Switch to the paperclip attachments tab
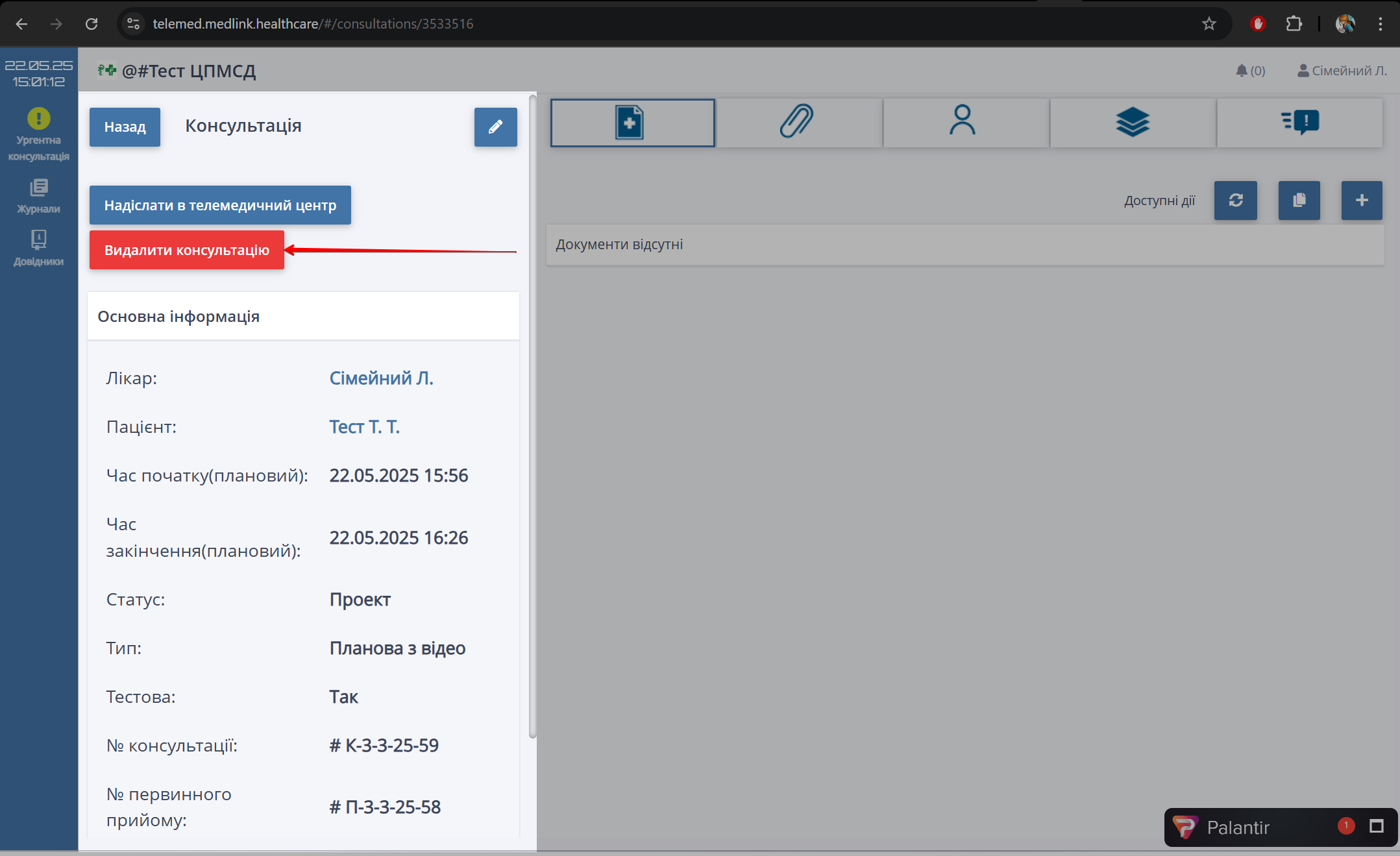The width and height of the screenshot is (1400, 856). pos(798,123)
